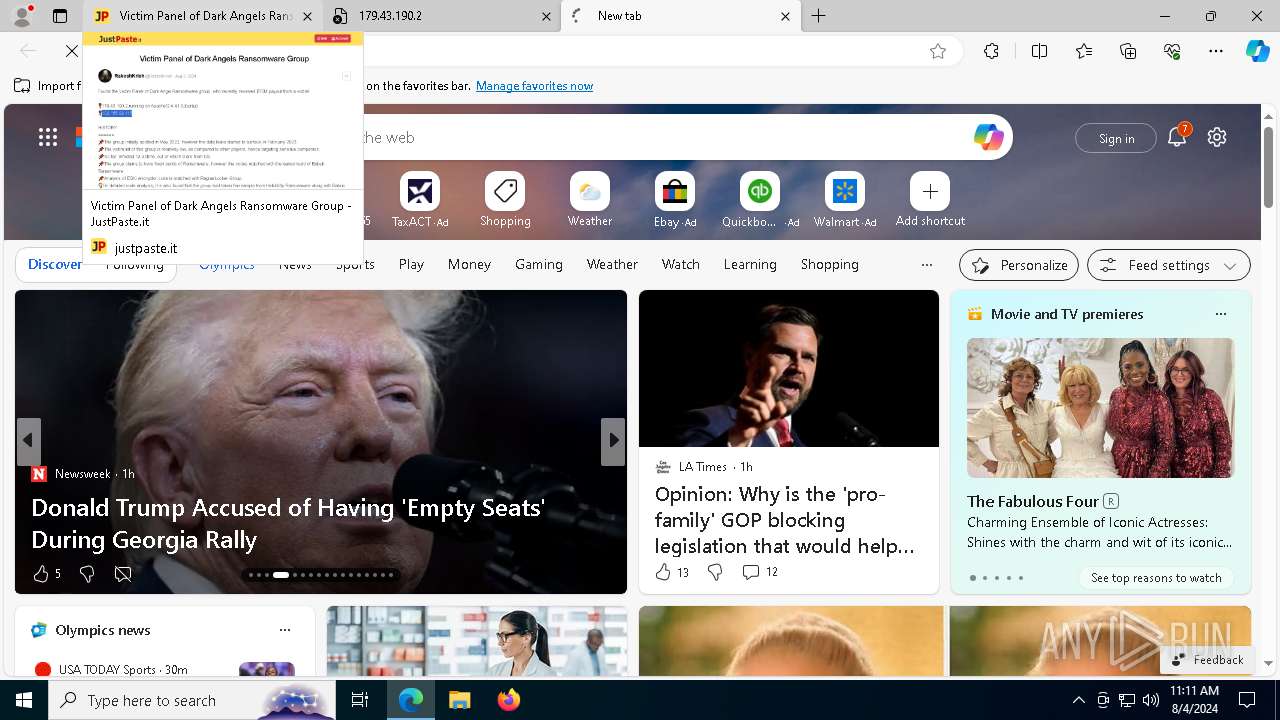
Task: Launch the Copilot sidebar icon
Action: 1257,51
